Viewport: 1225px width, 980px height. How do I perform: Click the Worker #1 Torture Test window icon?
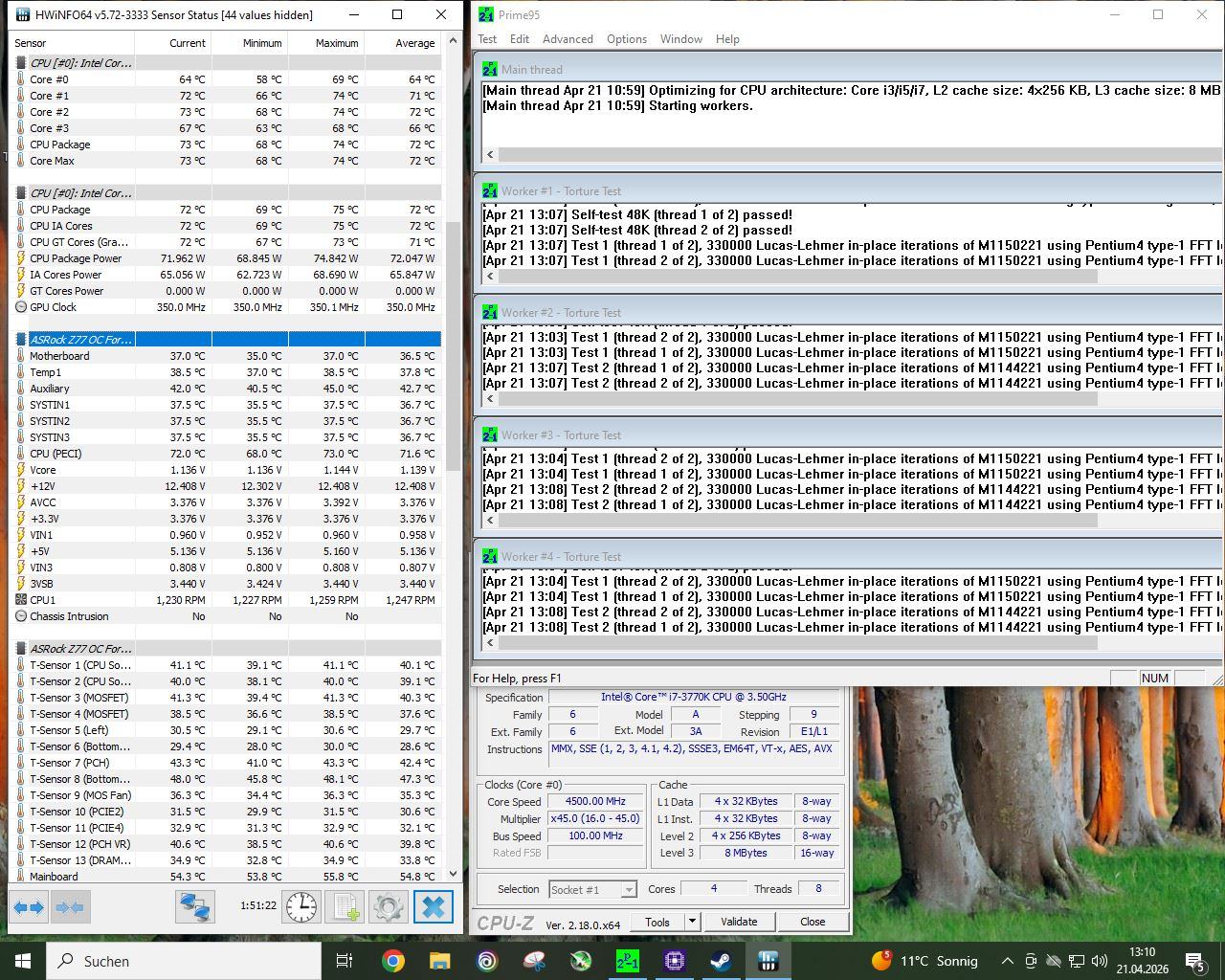[x=490, y=191]
